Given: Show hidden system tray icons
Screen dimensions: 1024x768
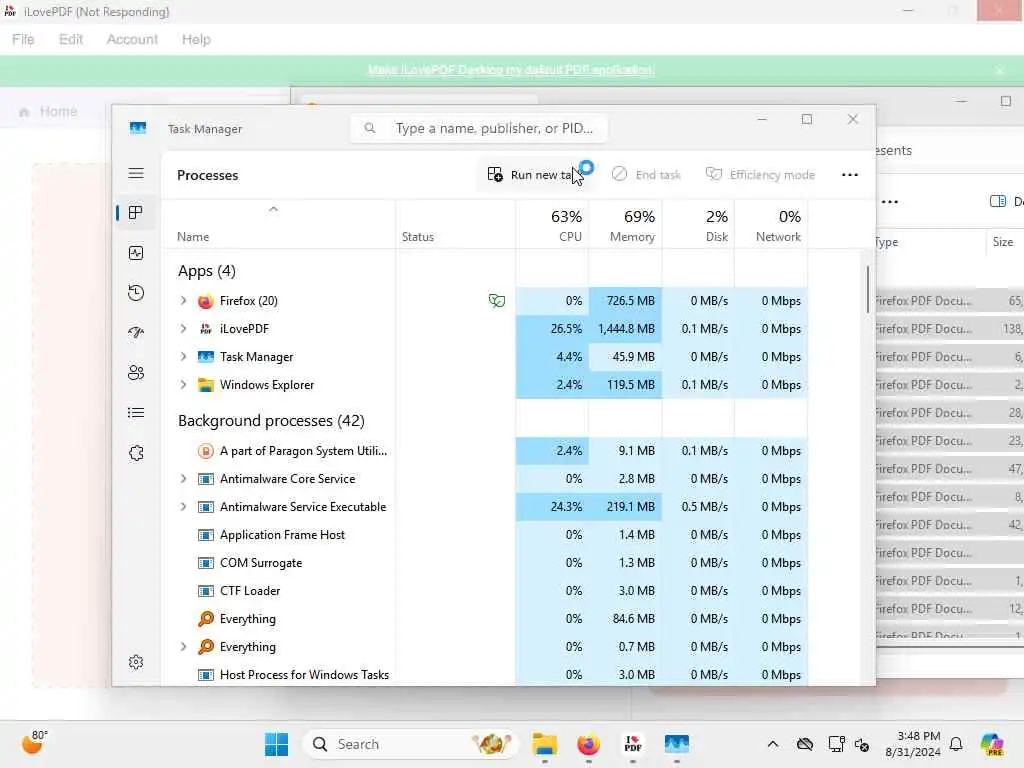Looking at the screenshot, I should point(773,744).
